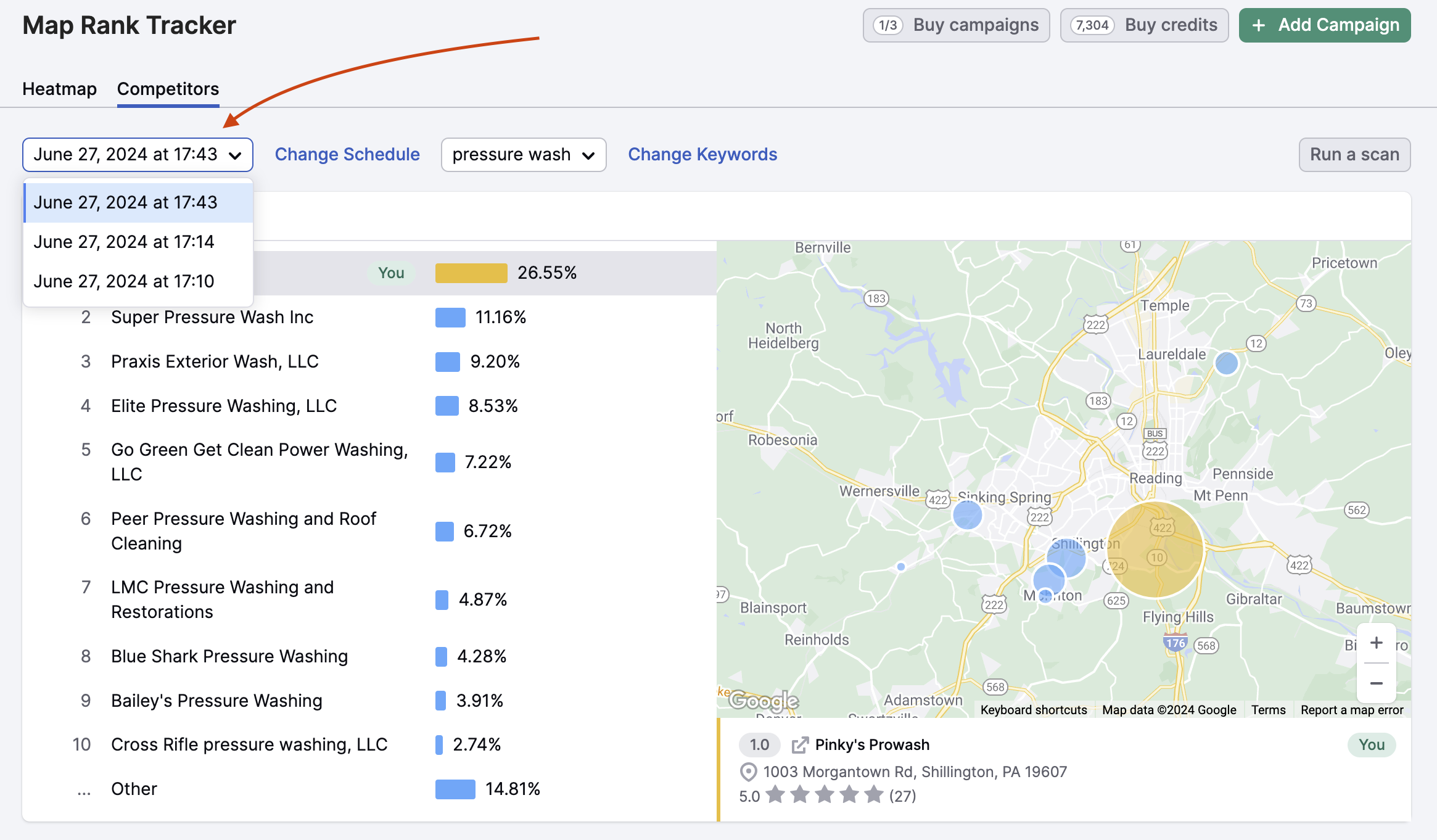Open the Heatmap tab
This screenshot has height=840, width=1437.
(x=59, y=89)
